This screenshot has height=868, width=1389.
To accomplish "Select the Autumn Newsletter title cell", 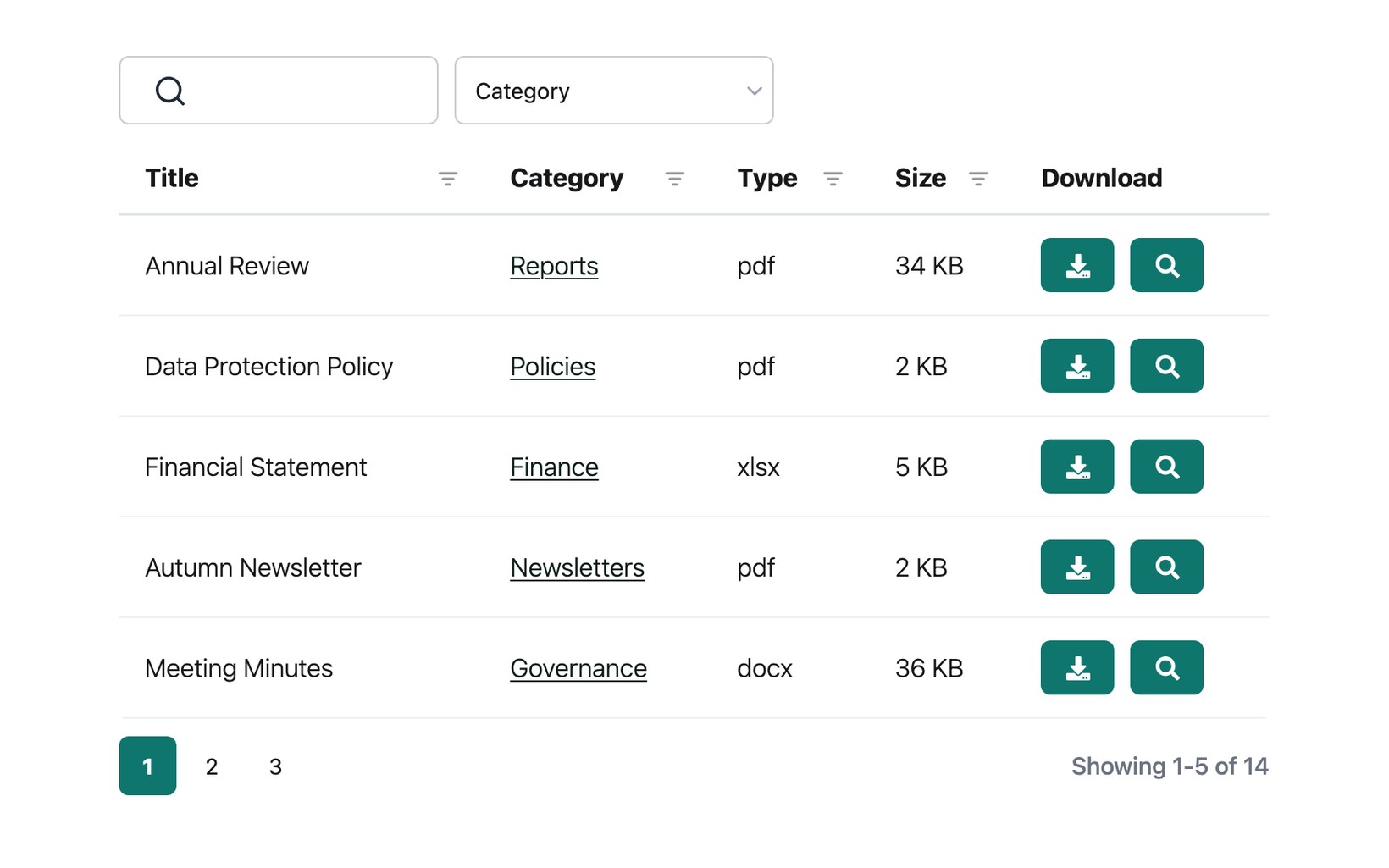I will (252, 568).
